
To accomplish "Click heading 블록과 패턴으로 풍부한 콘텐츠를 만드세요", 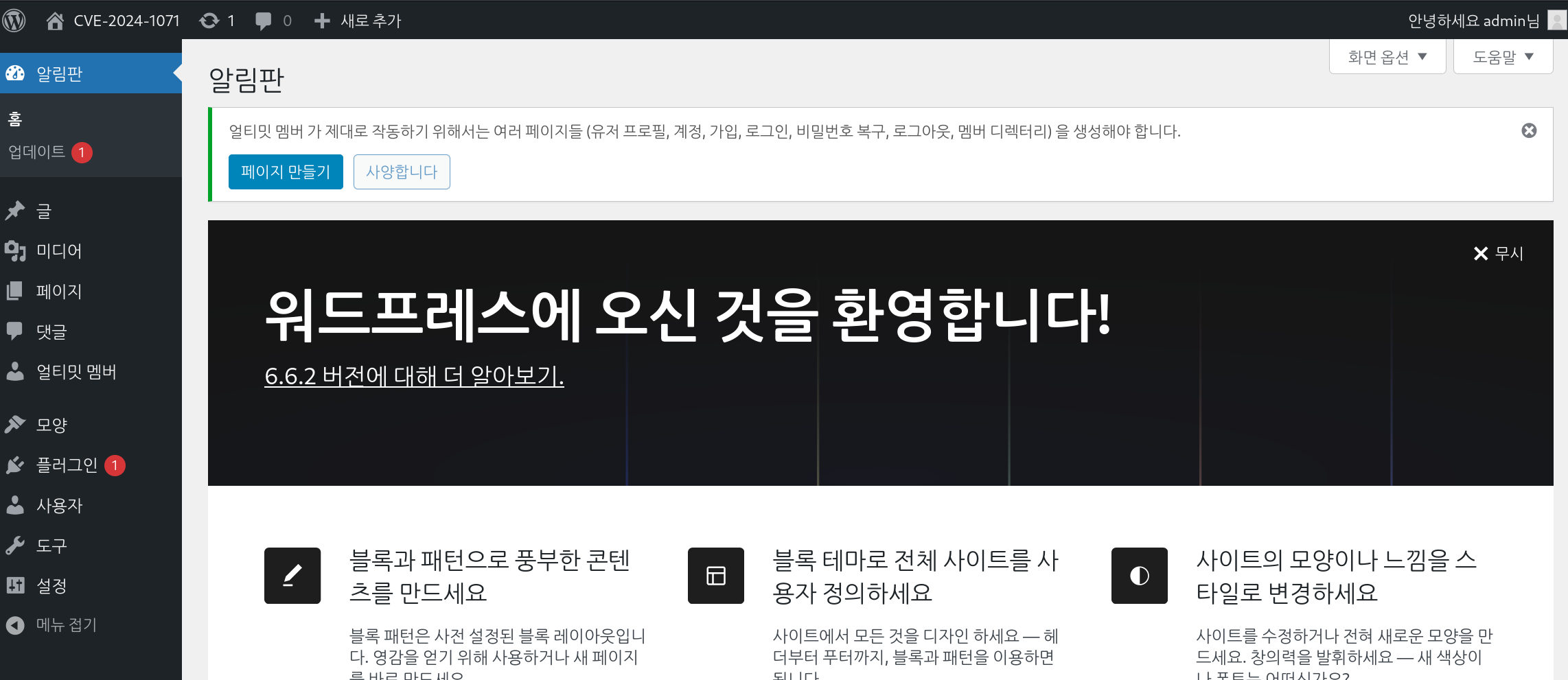I will click(x=489, y=576).
